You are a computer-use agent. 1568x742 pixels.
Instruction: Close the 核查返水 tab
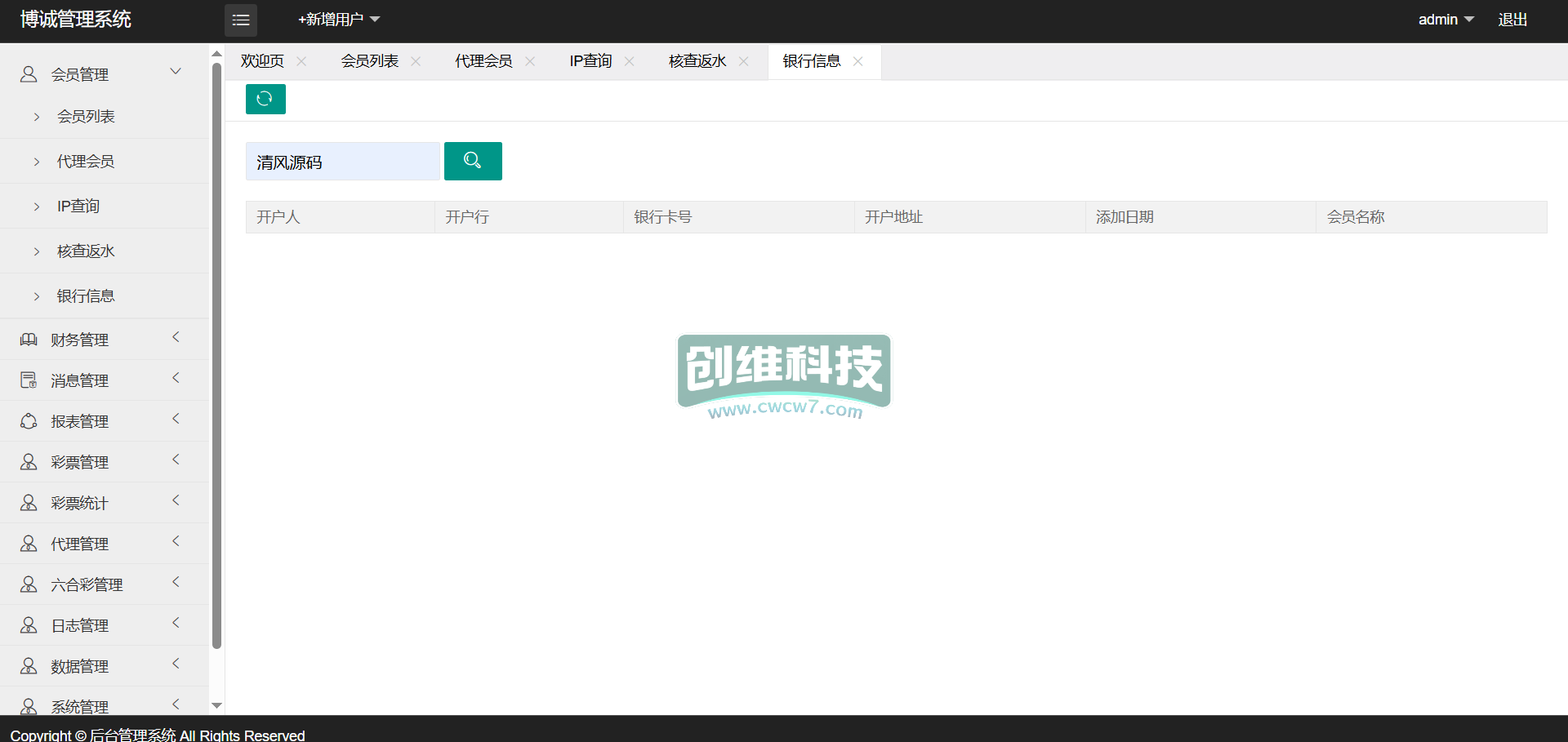click(743, 61)
